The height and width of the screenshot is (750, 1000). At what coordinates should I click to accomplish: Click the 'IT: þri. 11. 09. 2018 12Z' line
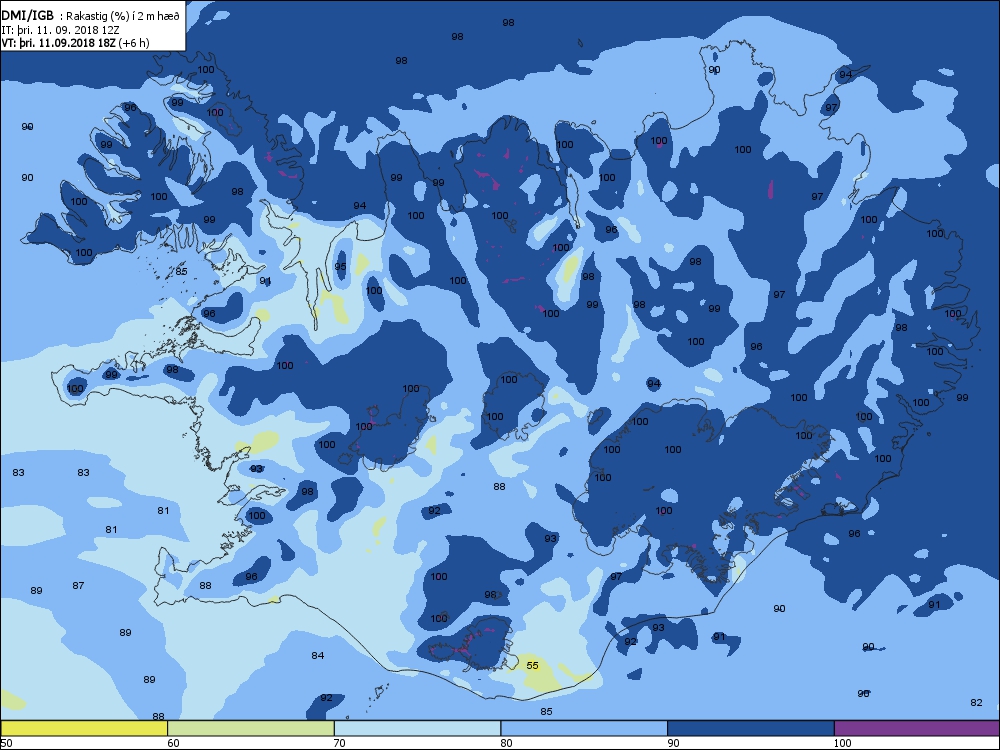click(61, 30)
